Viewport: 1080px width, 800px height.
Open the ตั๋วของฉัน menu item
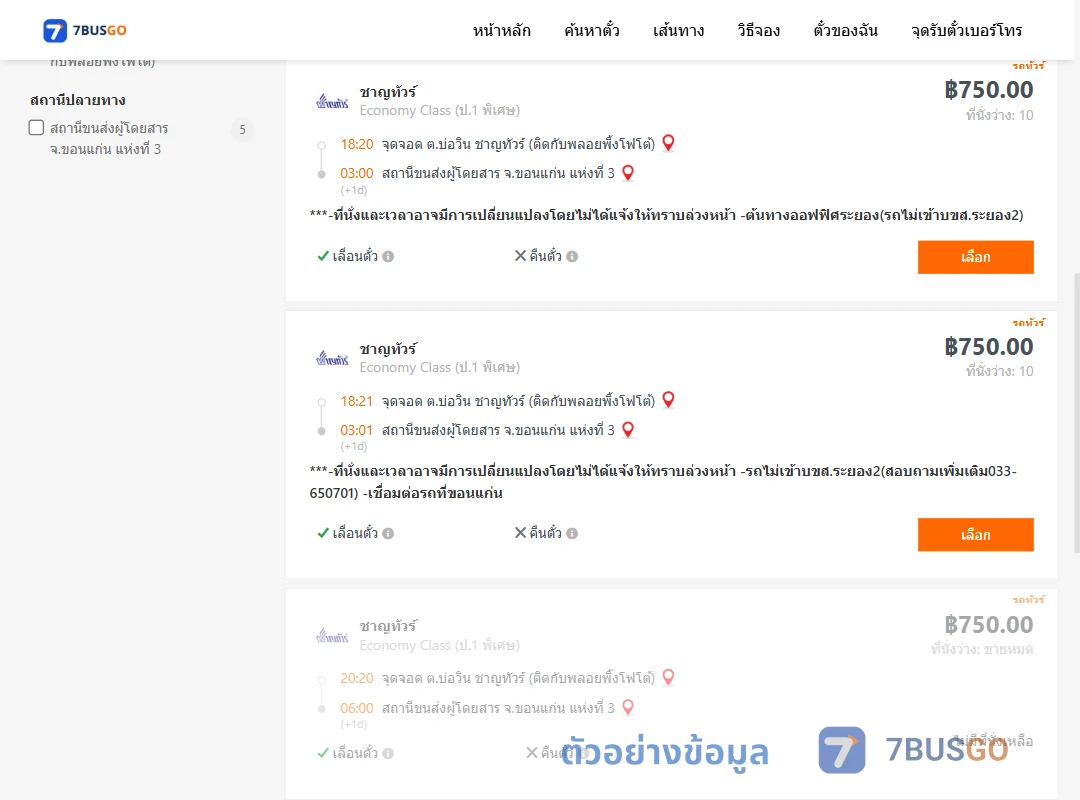point(845,30)
